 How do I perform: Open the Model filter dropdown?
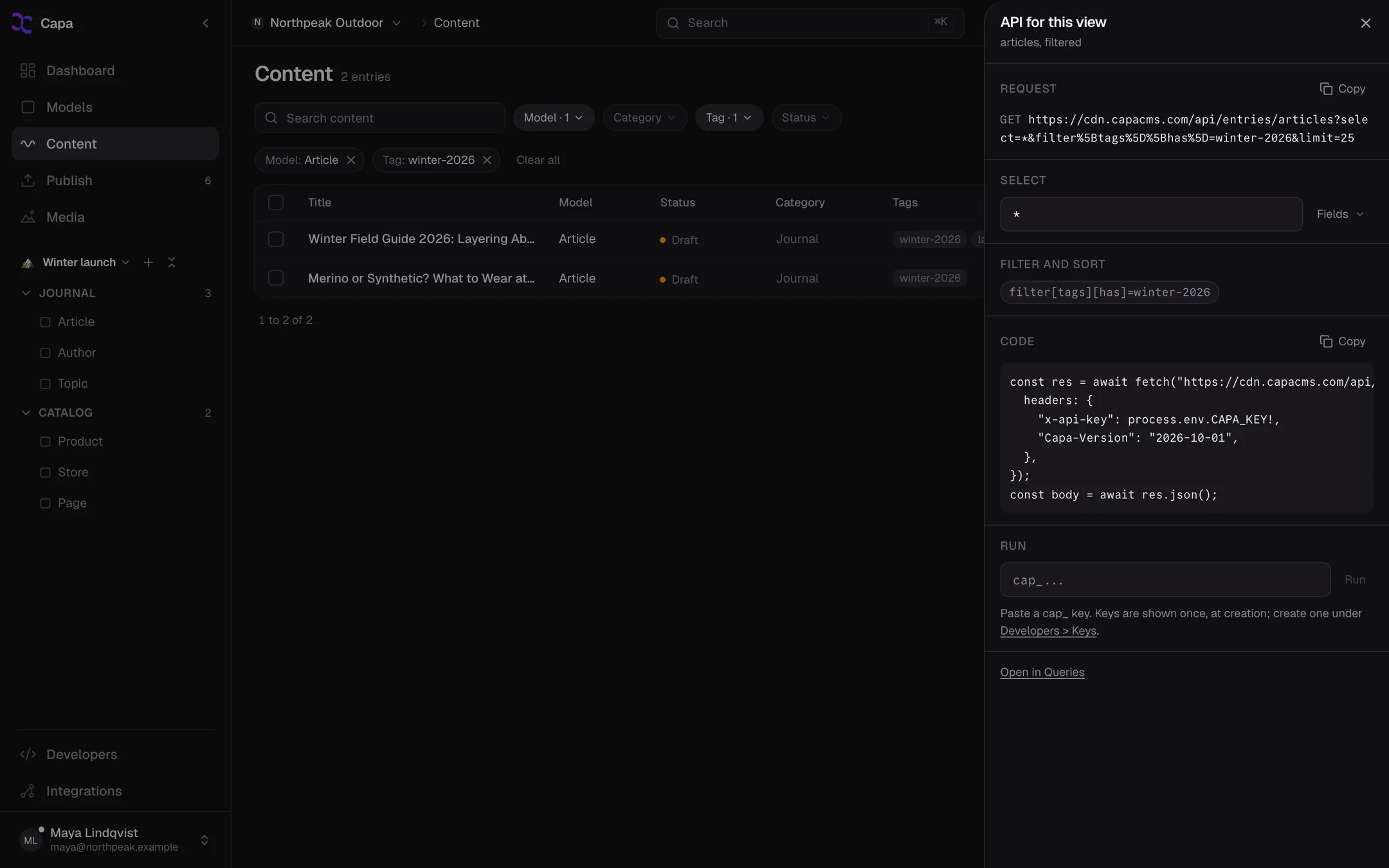(x=554, y=118)
